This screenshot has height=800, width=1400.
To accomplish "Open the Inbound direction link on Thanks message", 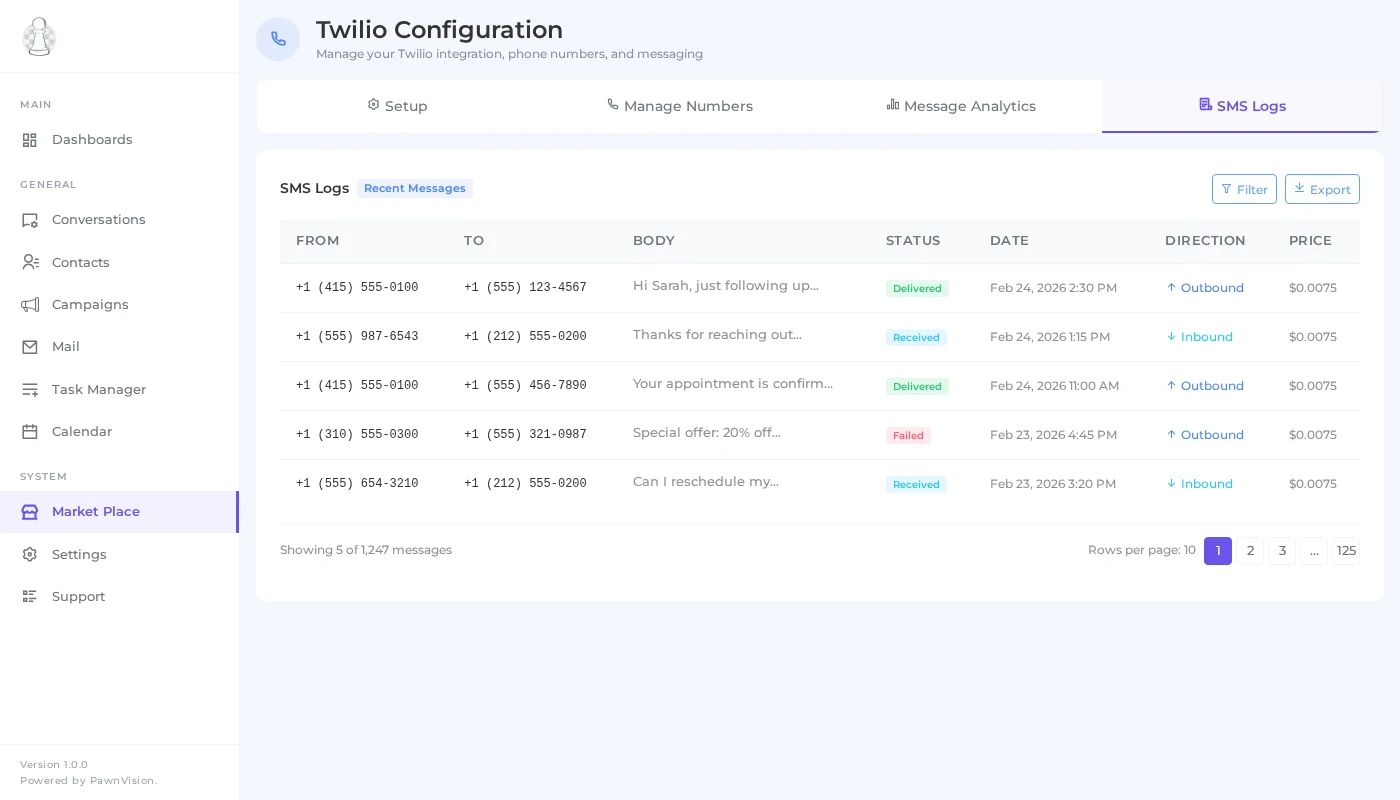I will pos(1199,337).
